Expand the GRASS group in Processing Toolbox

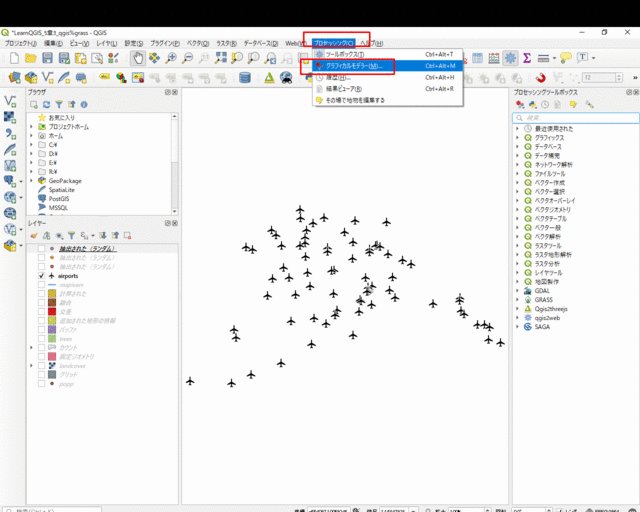click(517, 300)
